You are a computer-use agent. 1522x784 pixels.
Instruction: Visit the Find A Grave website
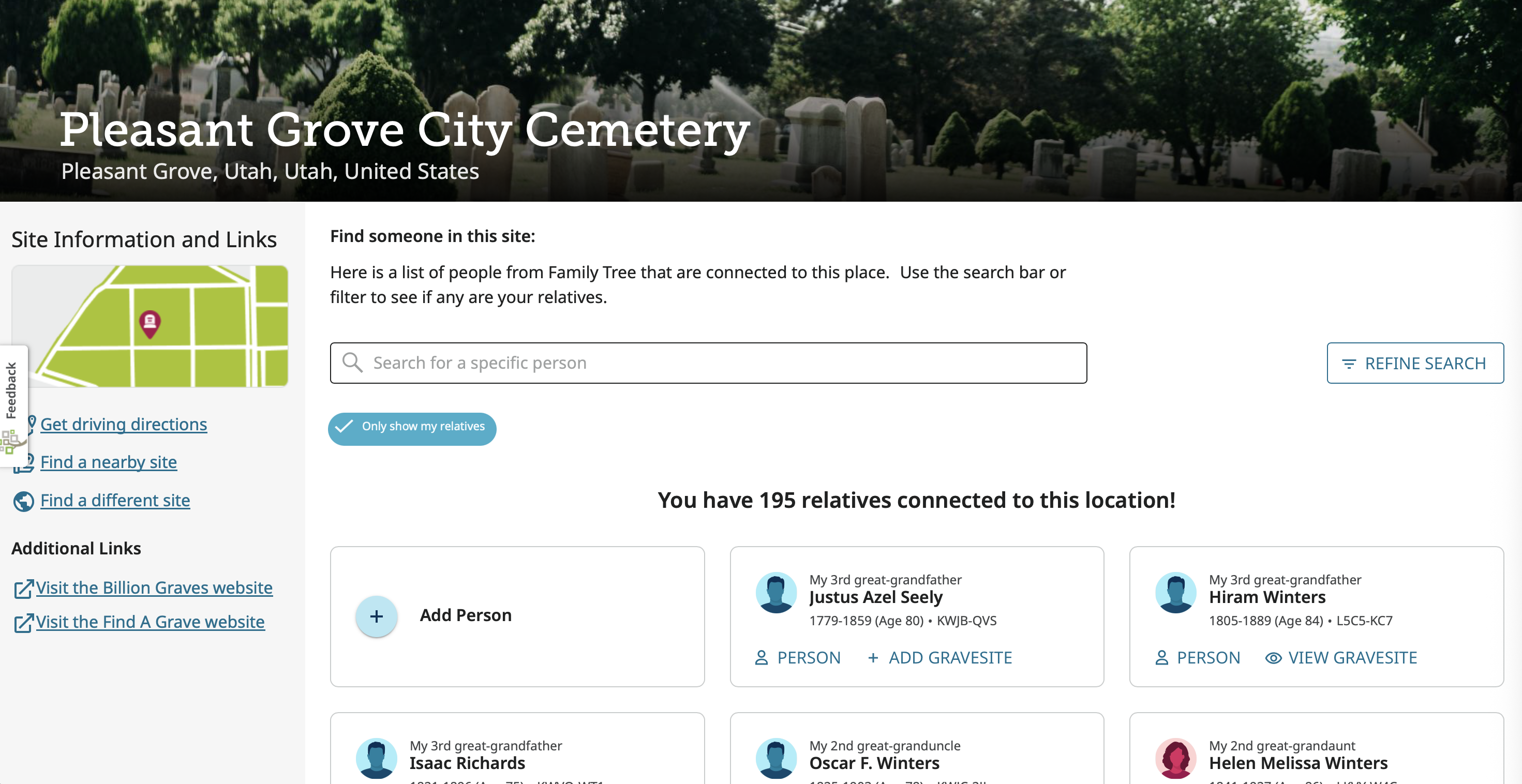150,622
